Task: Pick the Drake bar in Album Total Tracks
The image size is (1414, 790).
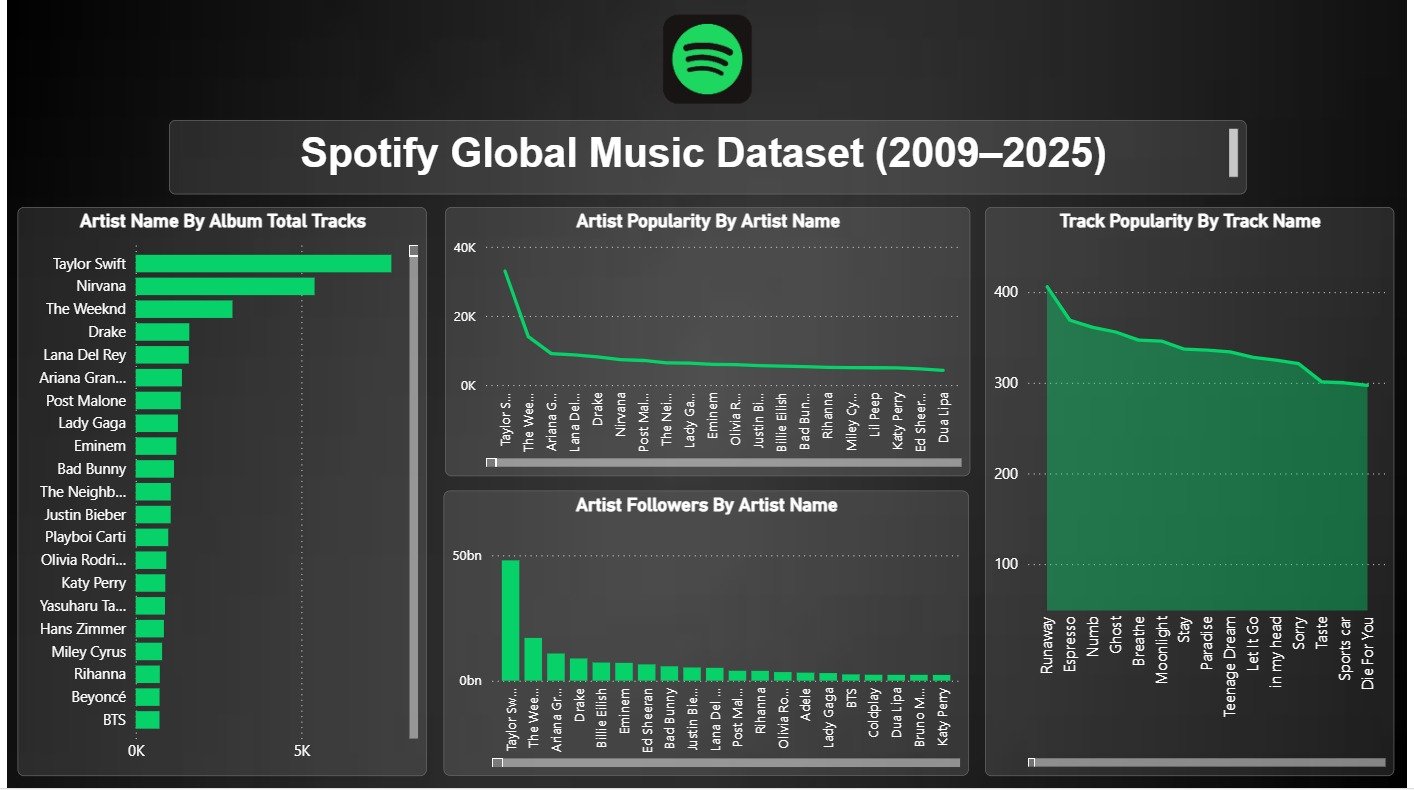Action: coord(162,332)
